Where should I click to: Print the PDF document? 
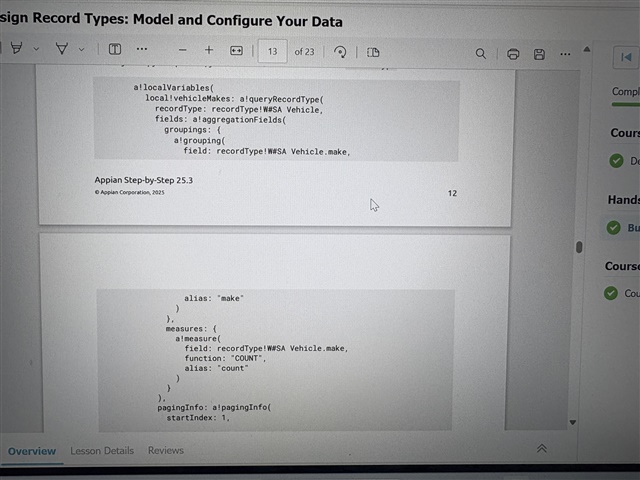[x=513, y=53]
